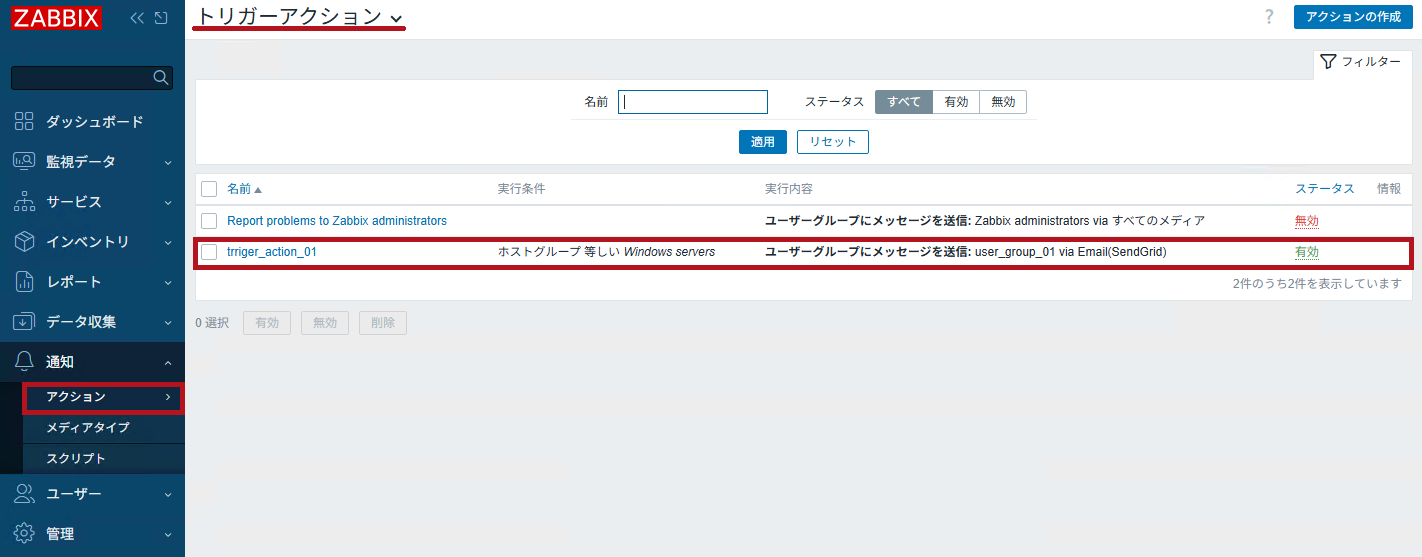
Task: Open メディアタイプ menu item
Action: click(x=88, y=428)
